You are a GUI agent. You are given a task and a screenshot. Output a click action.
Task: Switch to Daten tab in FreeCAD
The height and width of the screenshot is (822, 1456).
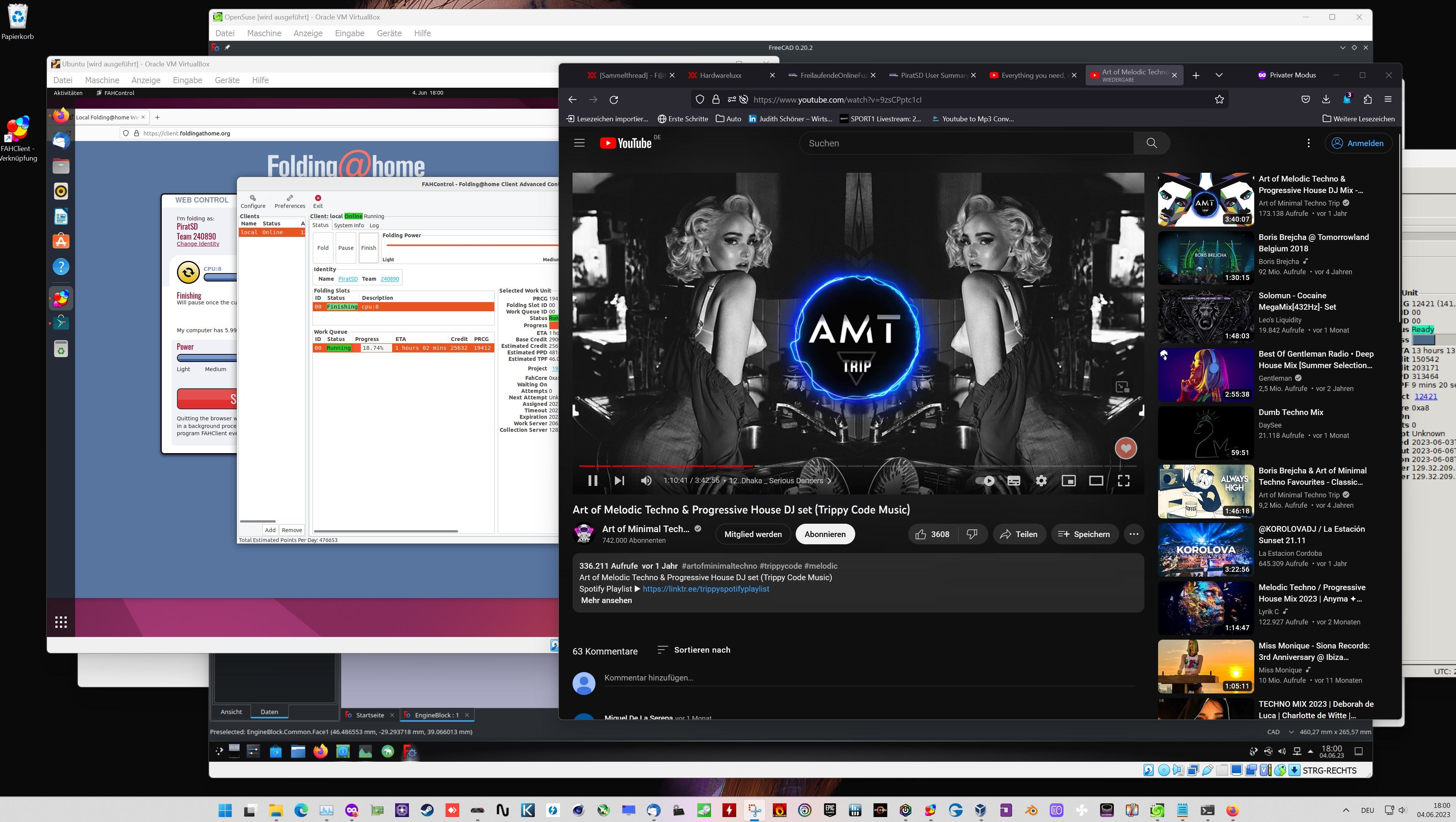pos(269,712)
